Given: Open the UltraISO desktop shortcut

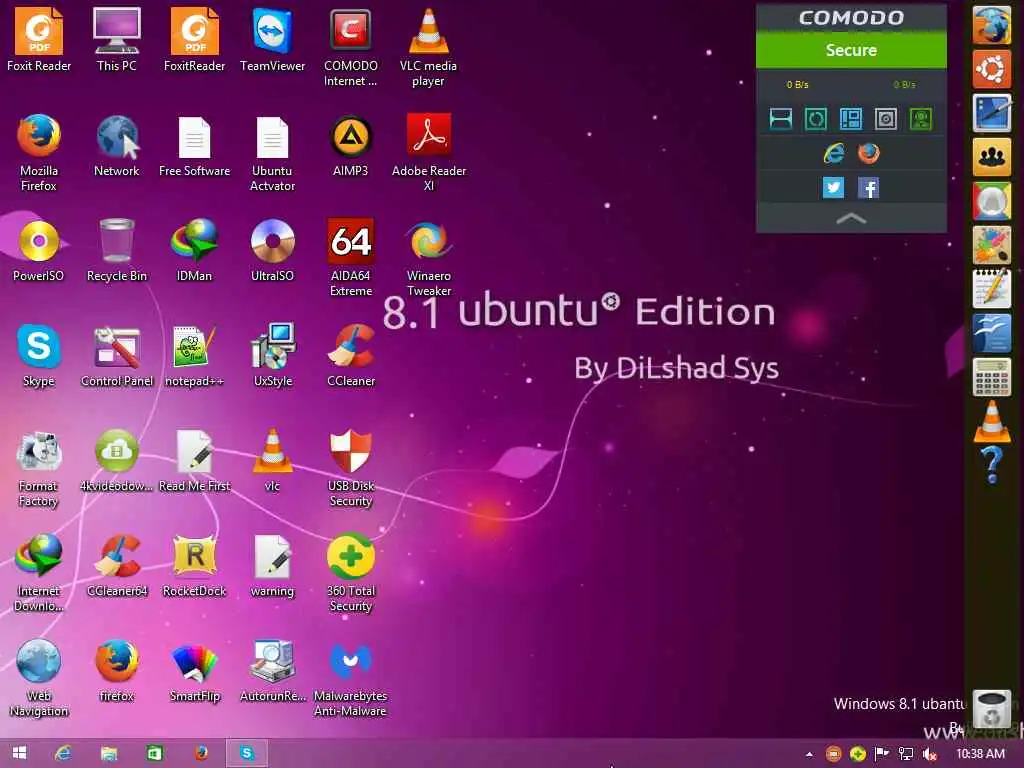Looking at the screenshot, I should click(272, 250).
